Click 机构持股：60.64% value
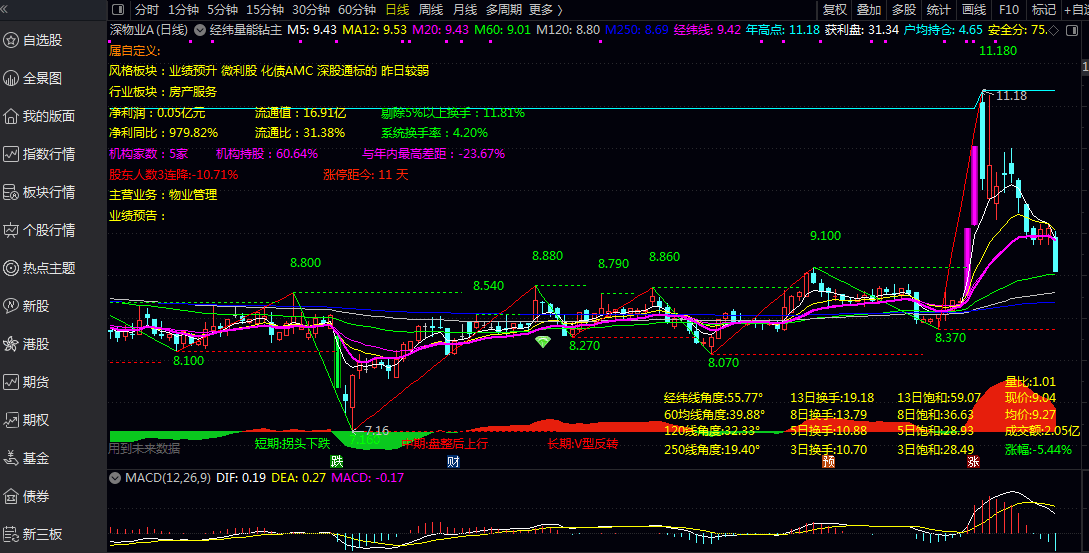 tap(267, 154)
